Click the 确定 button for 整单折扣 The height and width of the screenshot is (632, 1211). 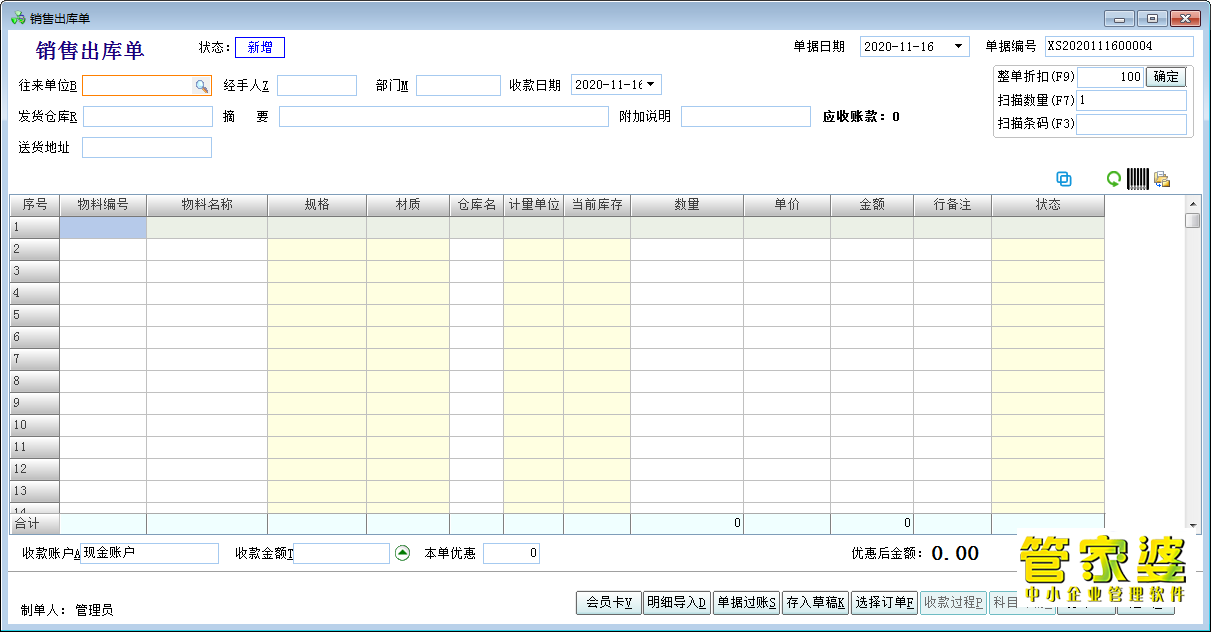click(x=1166, y=77)
